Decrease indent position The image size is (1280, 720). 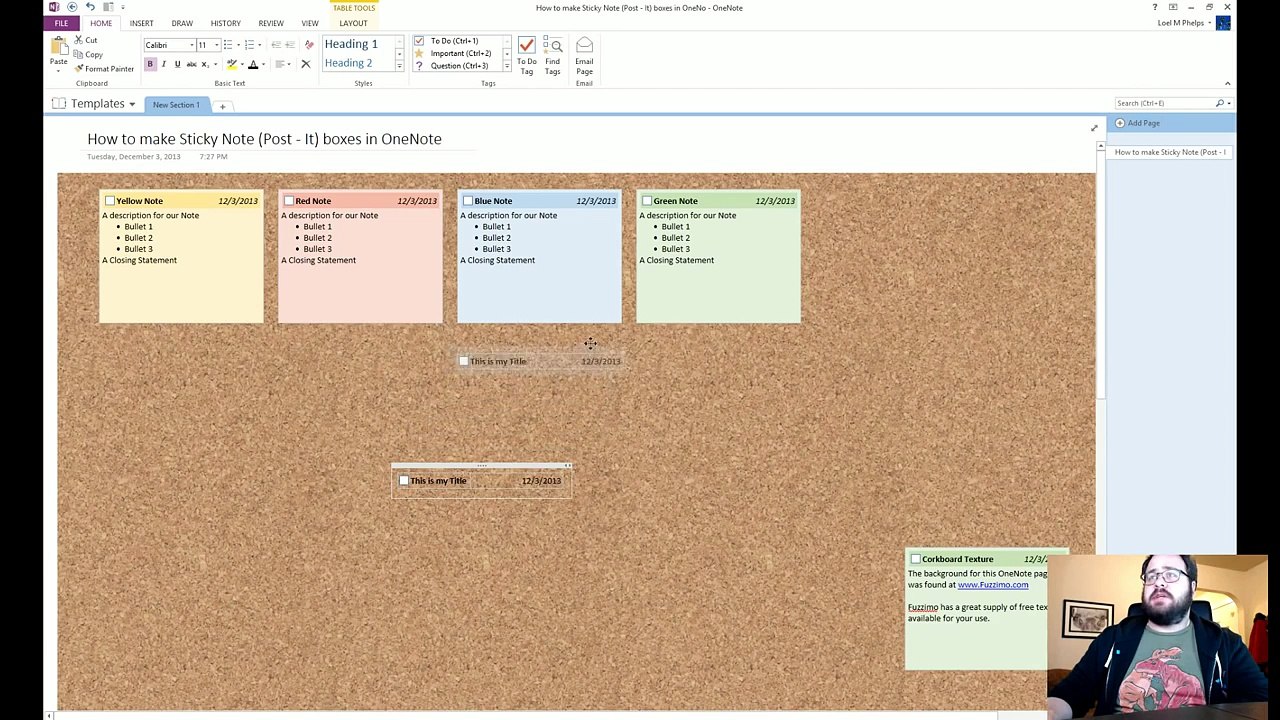point(276,45)
